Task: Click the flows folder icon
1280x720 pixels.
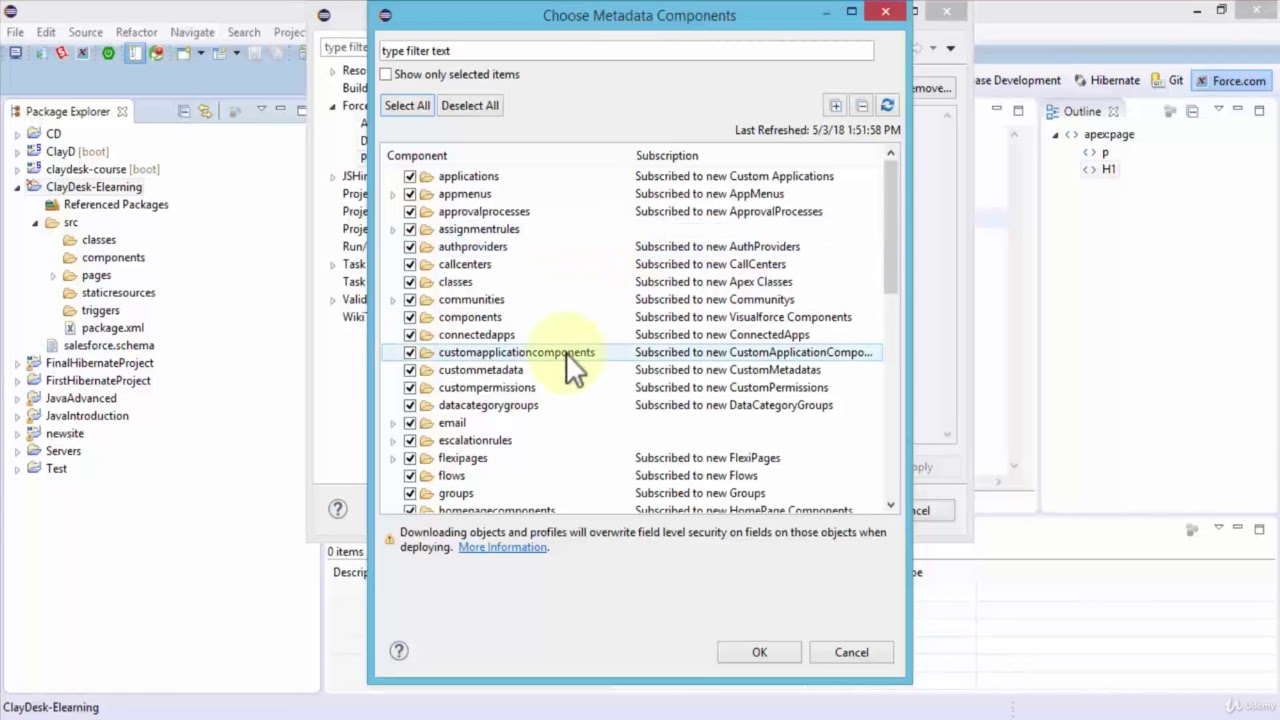Action: click(427, 475)
